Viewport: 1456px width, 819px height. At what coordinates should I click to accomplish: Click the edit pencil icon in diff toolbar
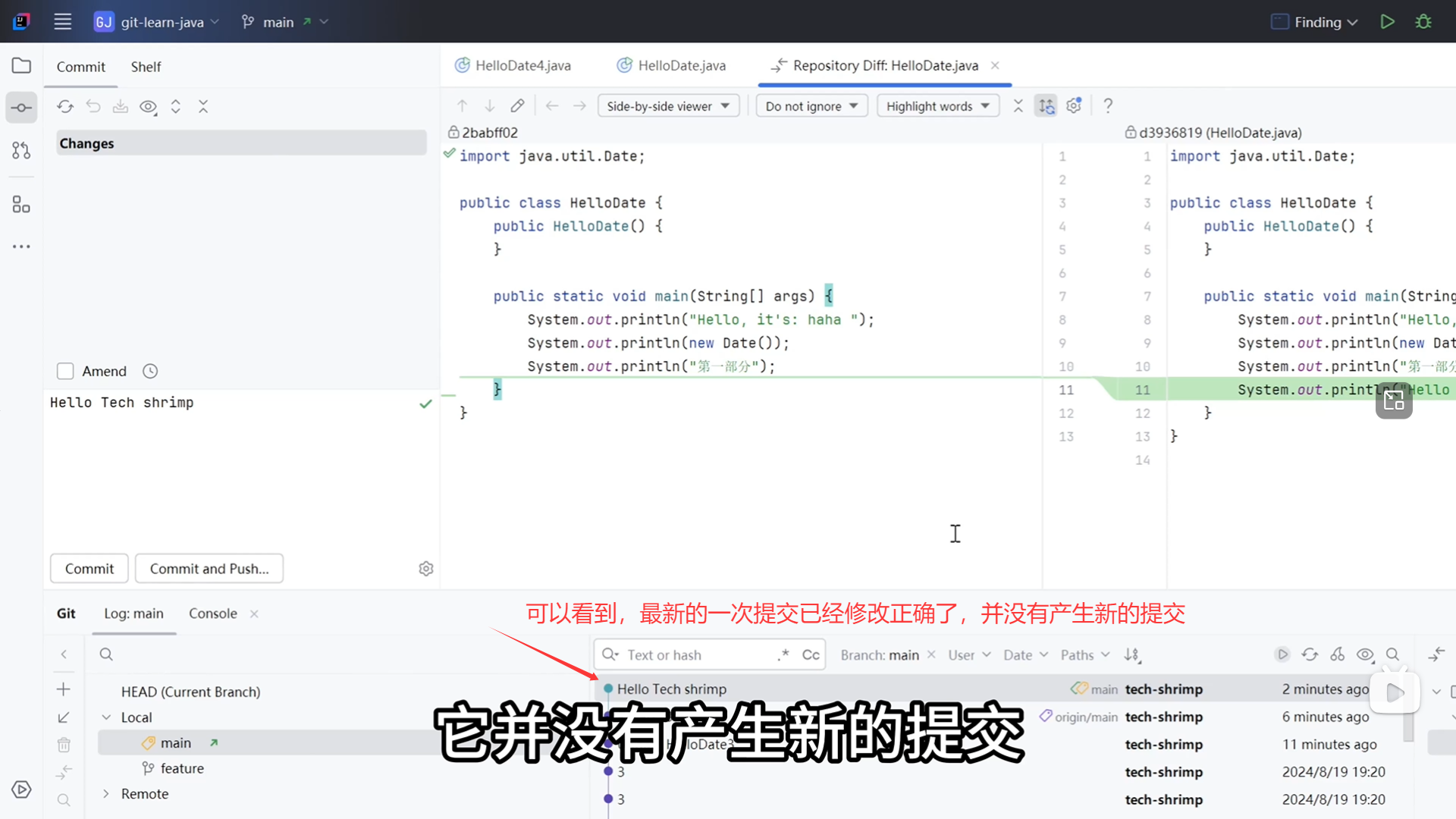(x=517, y=106)
